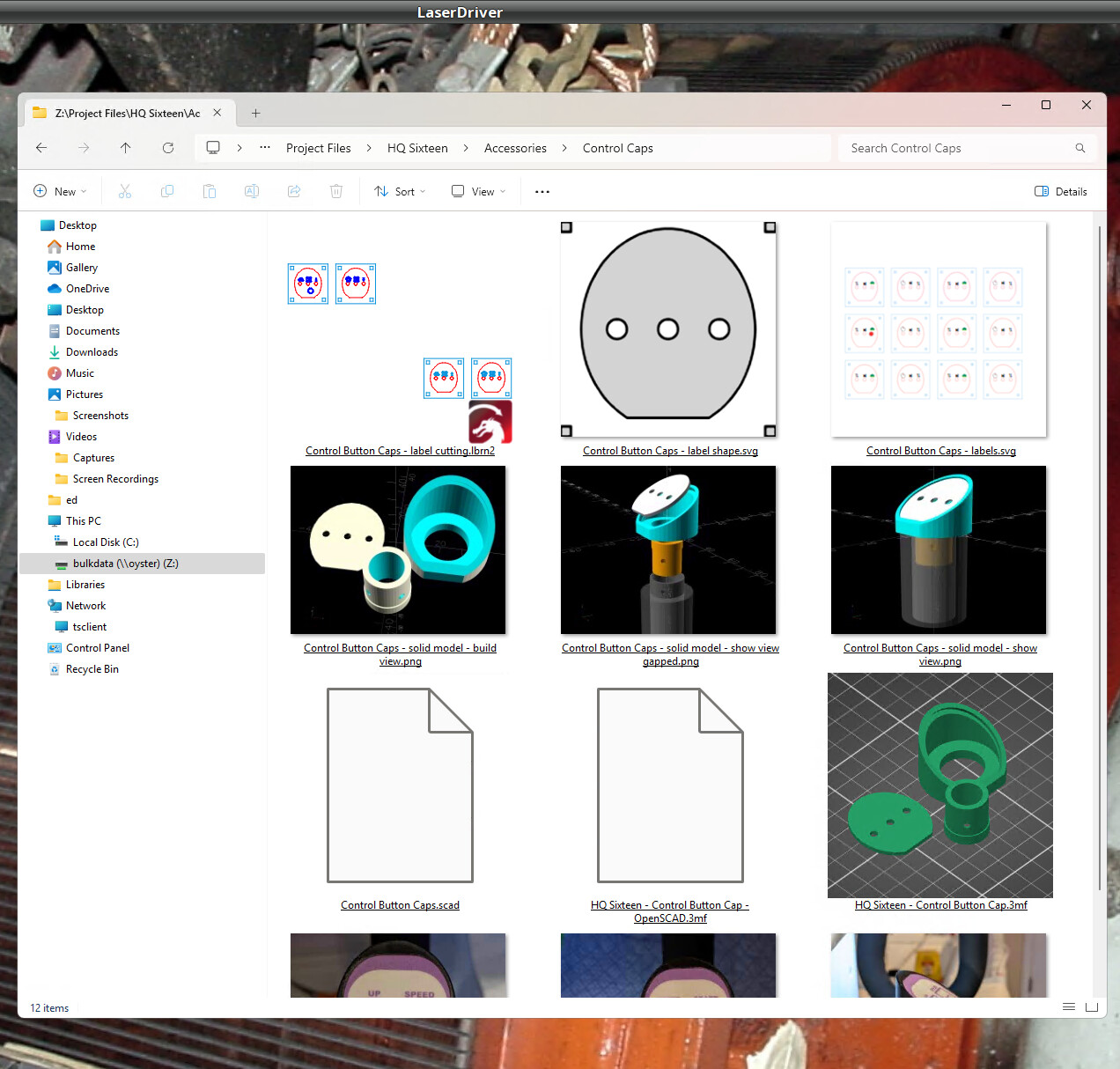This screenshot has height=1069, width=1120.
Task: Click the Cut scissors icon
Action: (x=125, y=191)
